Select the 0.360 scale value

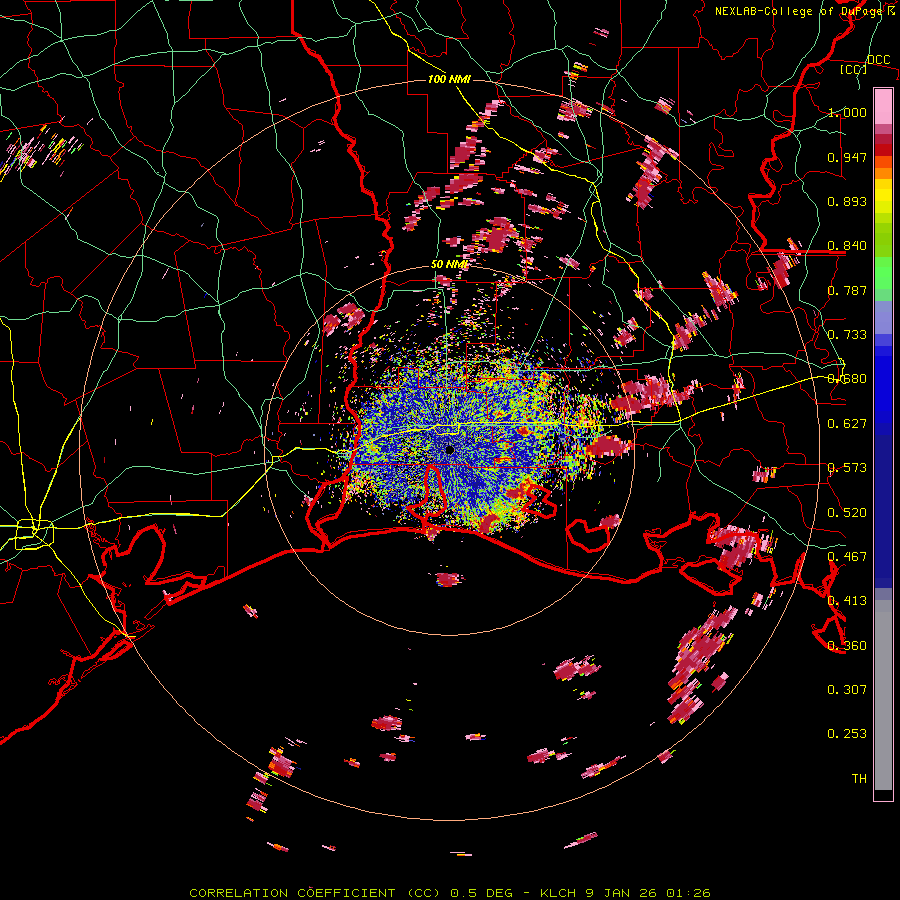(x=847, y=646)
